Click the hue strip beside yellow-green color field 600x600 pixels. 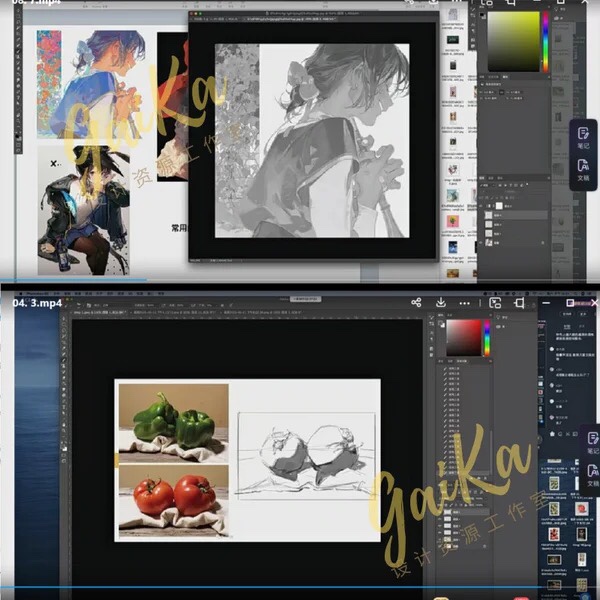click(545, 41)
